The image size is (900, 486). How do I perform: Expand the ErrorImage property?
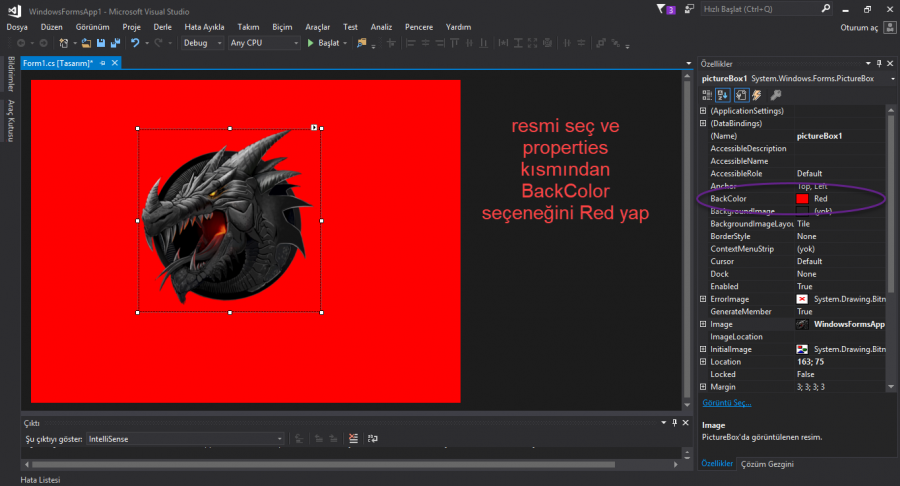click(x=703, y=300)
